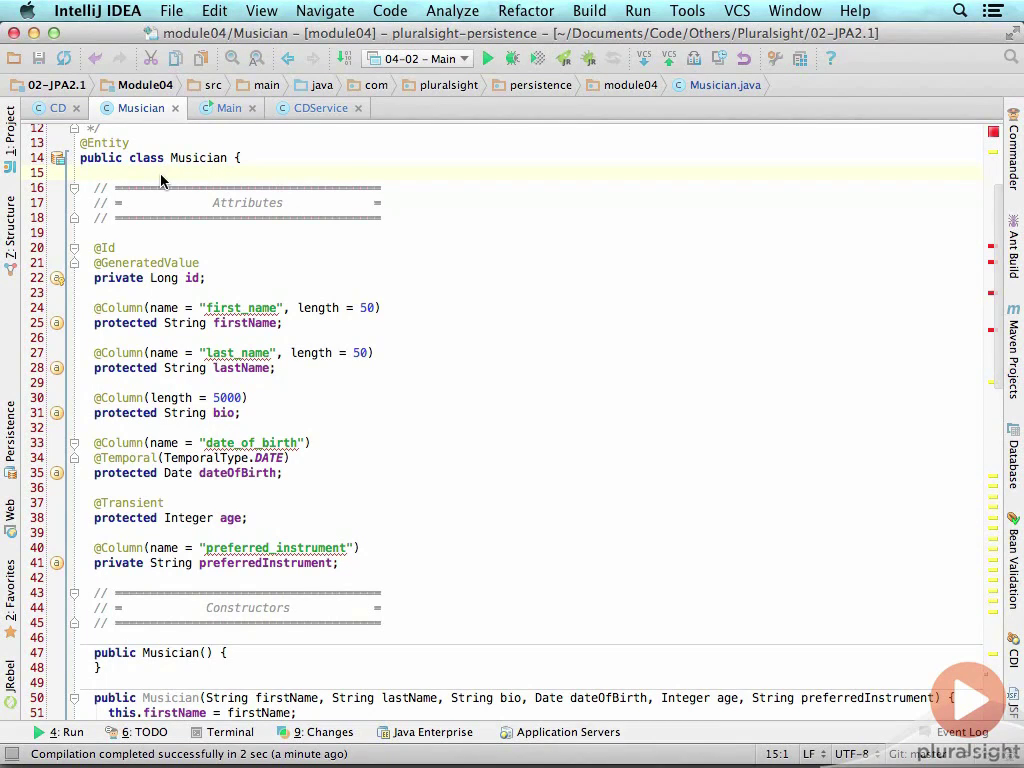
Task: Open the Terminal tool window button
Action: [222, 732]
